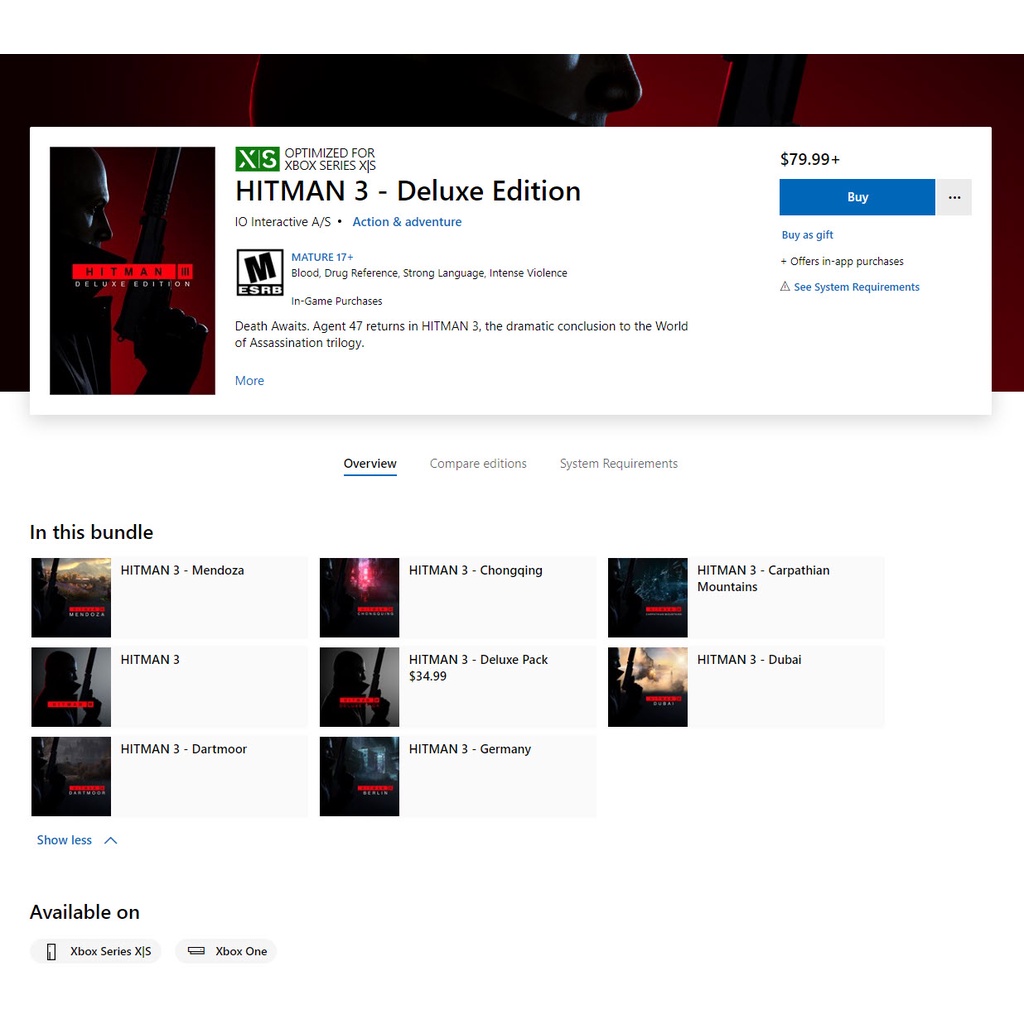Image resolution: width=1024 pixels, height=1024 pixels.
Task: Click the IO Interactive A/S publisher name
Action: (x=283, y=221)
